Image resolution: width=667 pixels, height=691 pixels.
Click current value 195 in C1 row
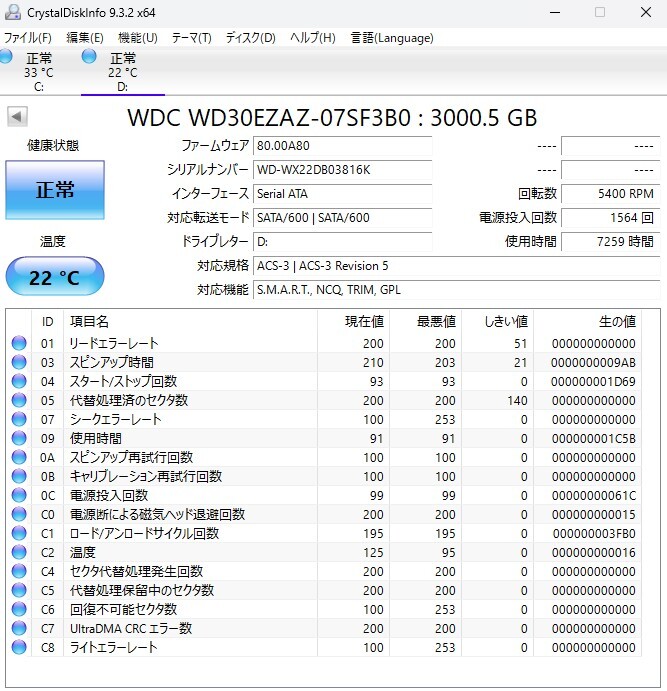[373, 534]
